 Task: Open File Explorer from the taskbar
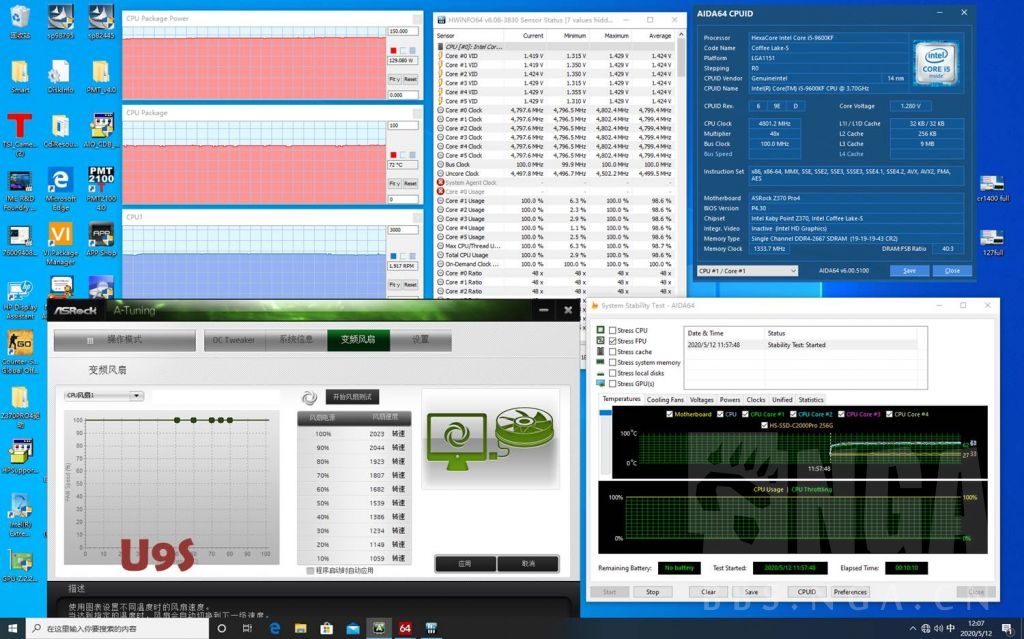click(300, 628)
